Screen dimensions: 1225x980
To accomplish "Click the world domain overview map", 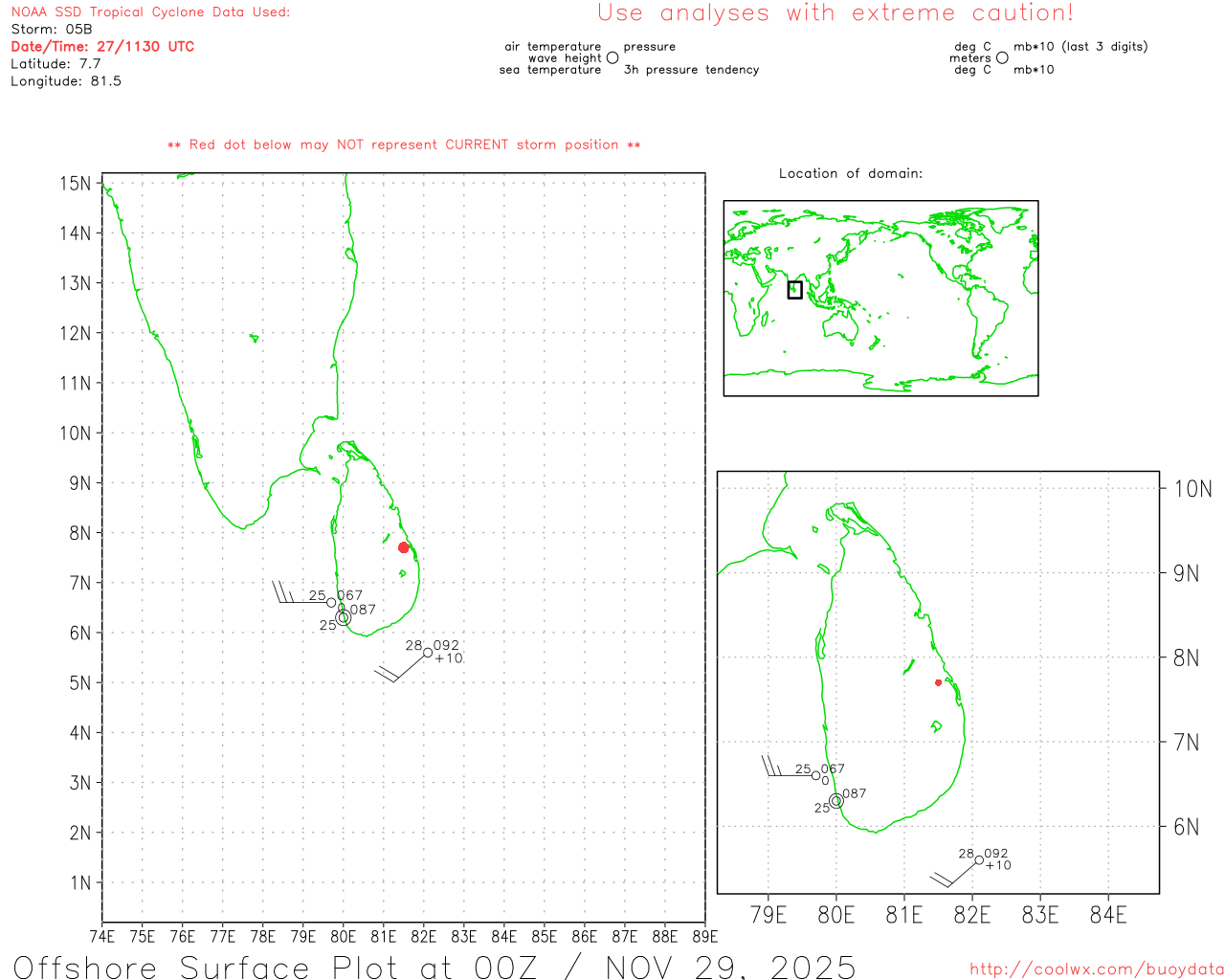I will point(880,299).
